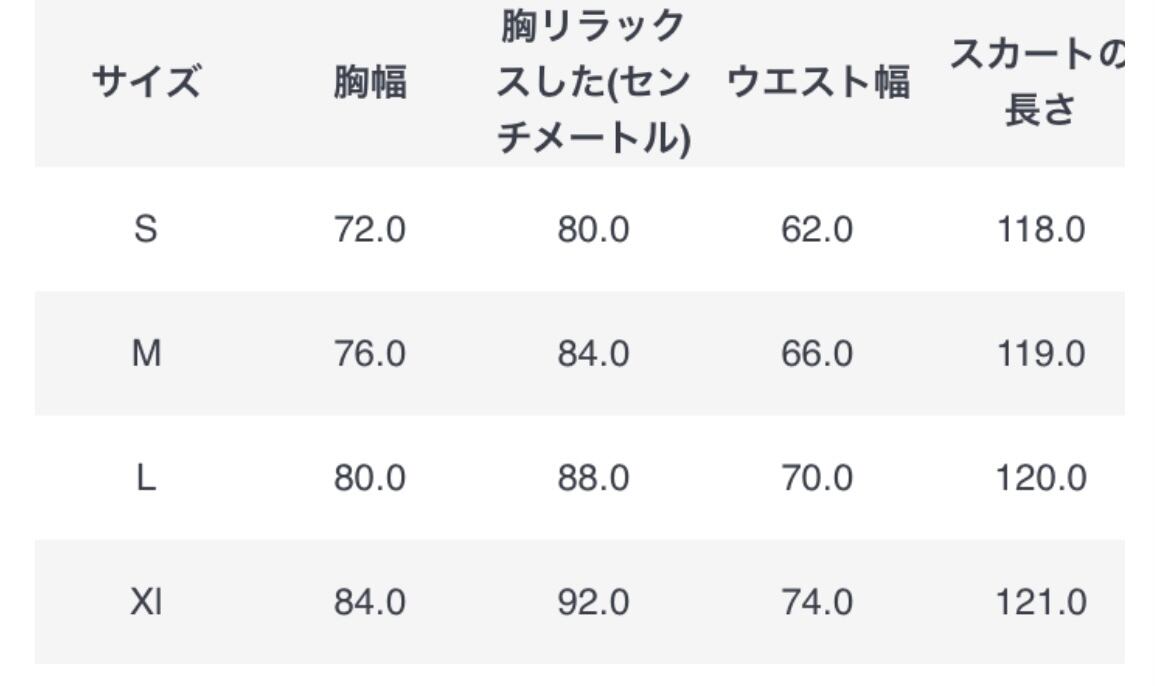Click the S size row label
The image size is (1157, 686).
click(x=146, y=230)
